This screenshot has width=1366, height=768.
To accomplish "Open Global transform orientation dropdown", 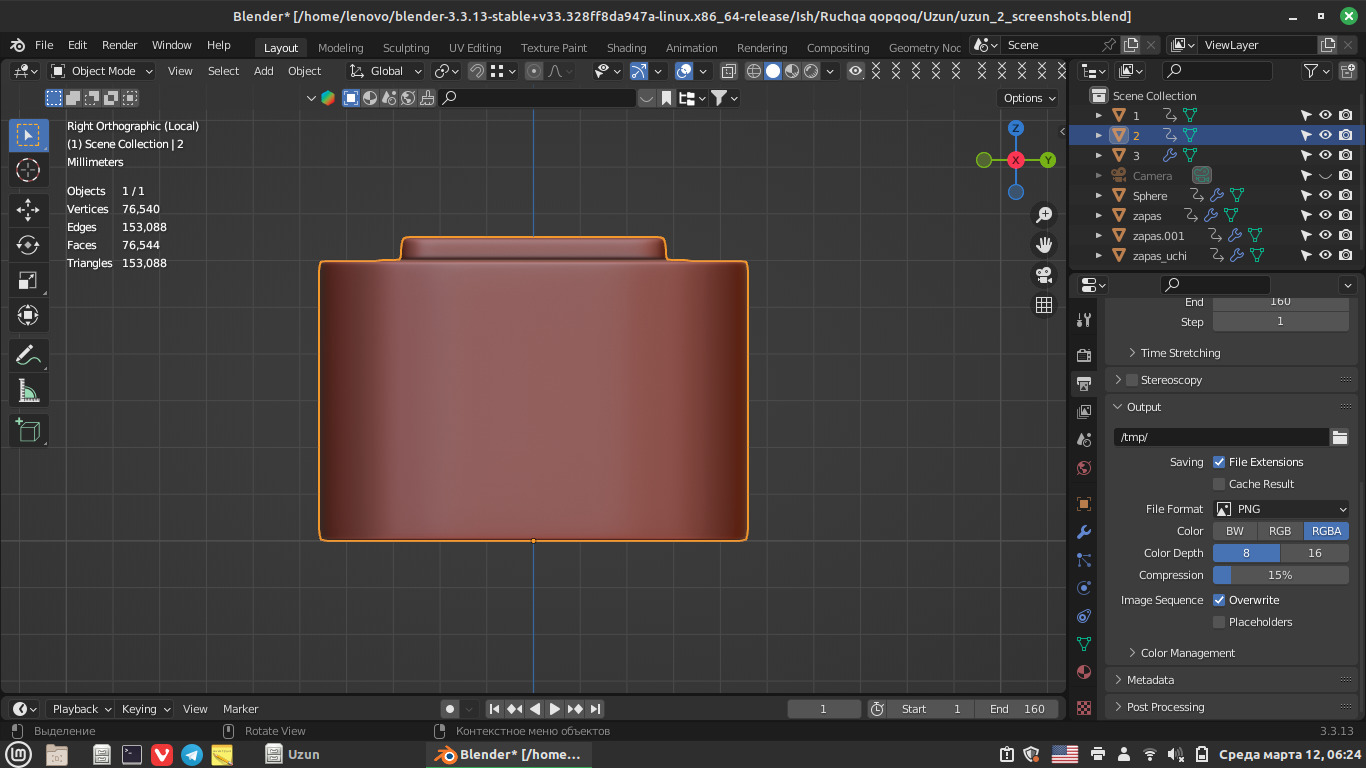I will (386, 71).
